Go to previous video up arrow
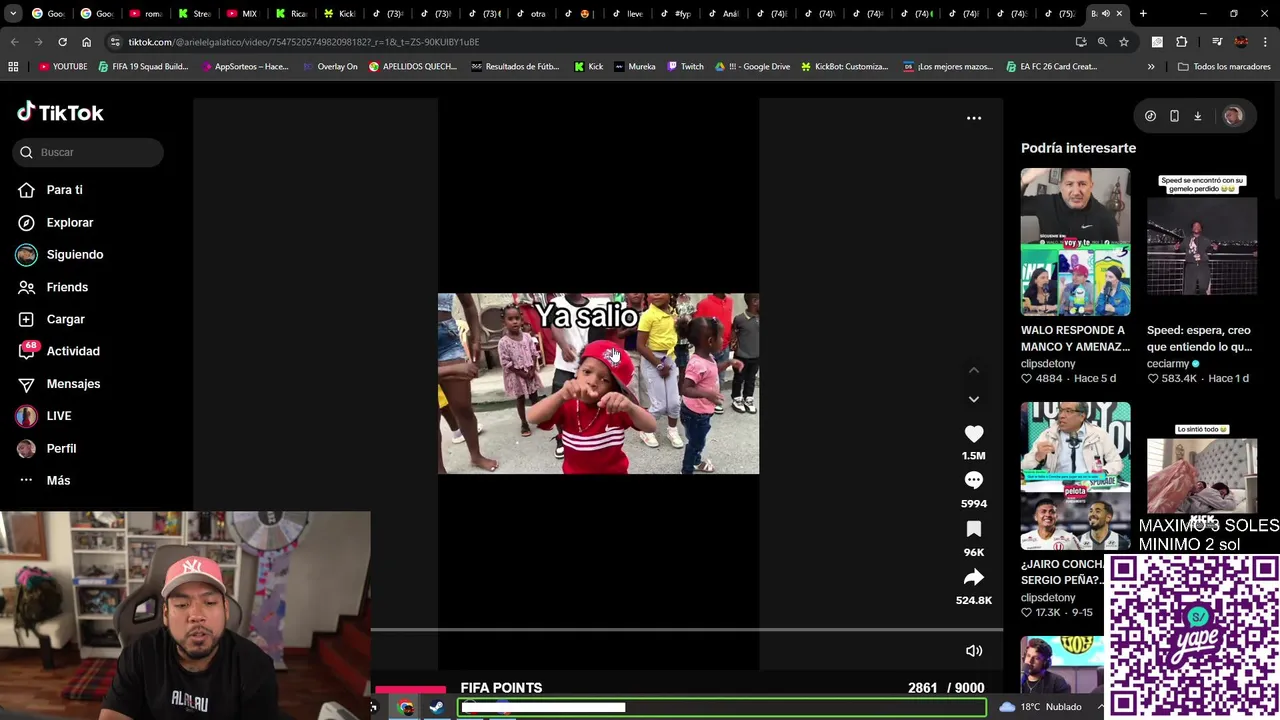 point(973,370)
